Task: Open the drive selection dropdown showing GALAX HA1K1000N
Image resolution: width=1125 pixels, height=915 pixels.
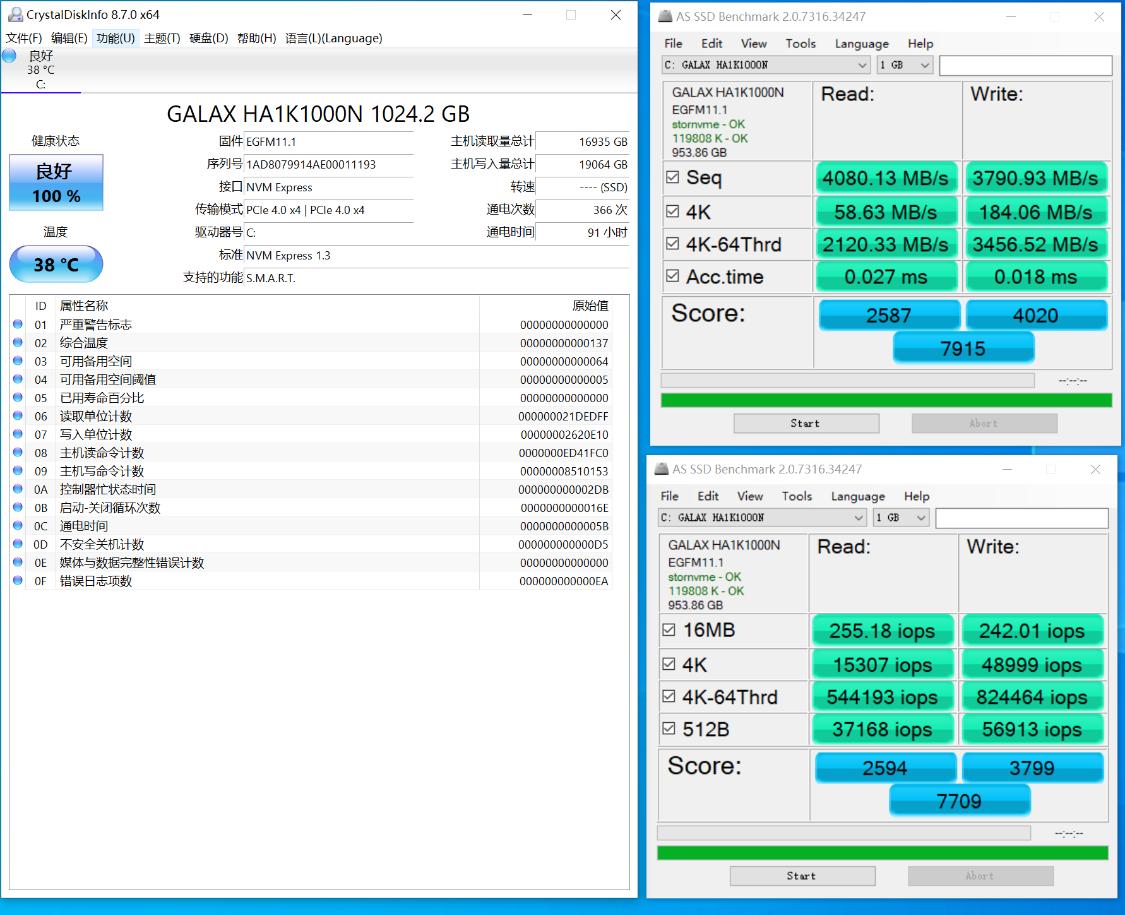Action: (764, 64)
